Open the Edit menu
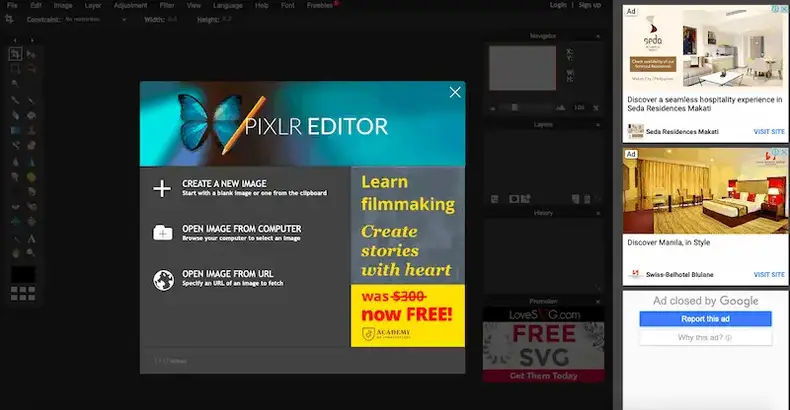Screen dimensions: 790x410 pos(36,5)
